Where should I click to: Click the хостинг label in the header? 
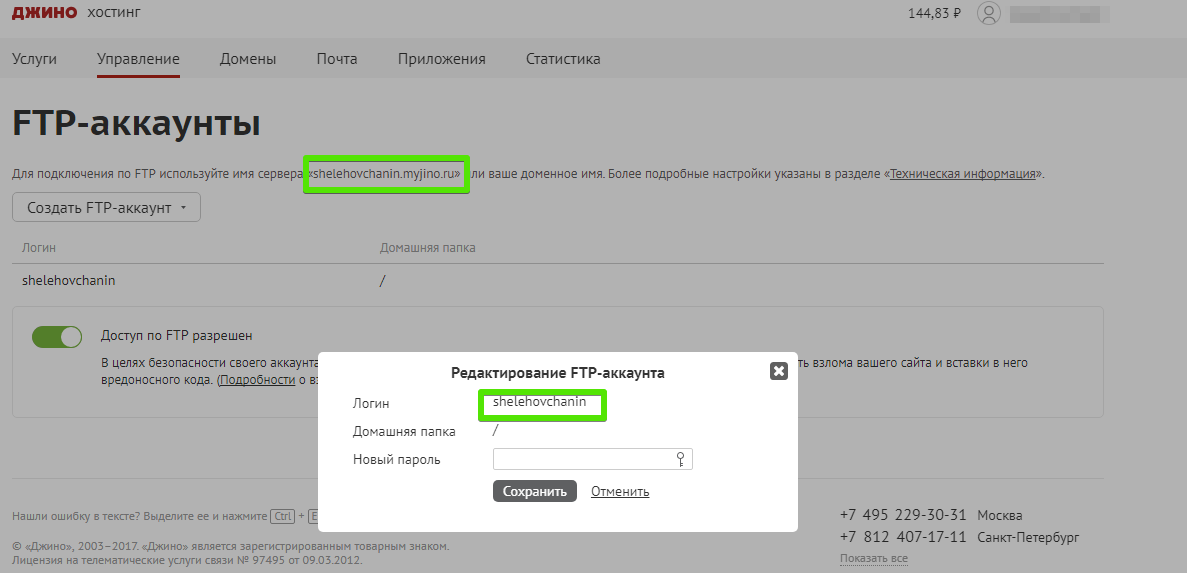(114, 13)
